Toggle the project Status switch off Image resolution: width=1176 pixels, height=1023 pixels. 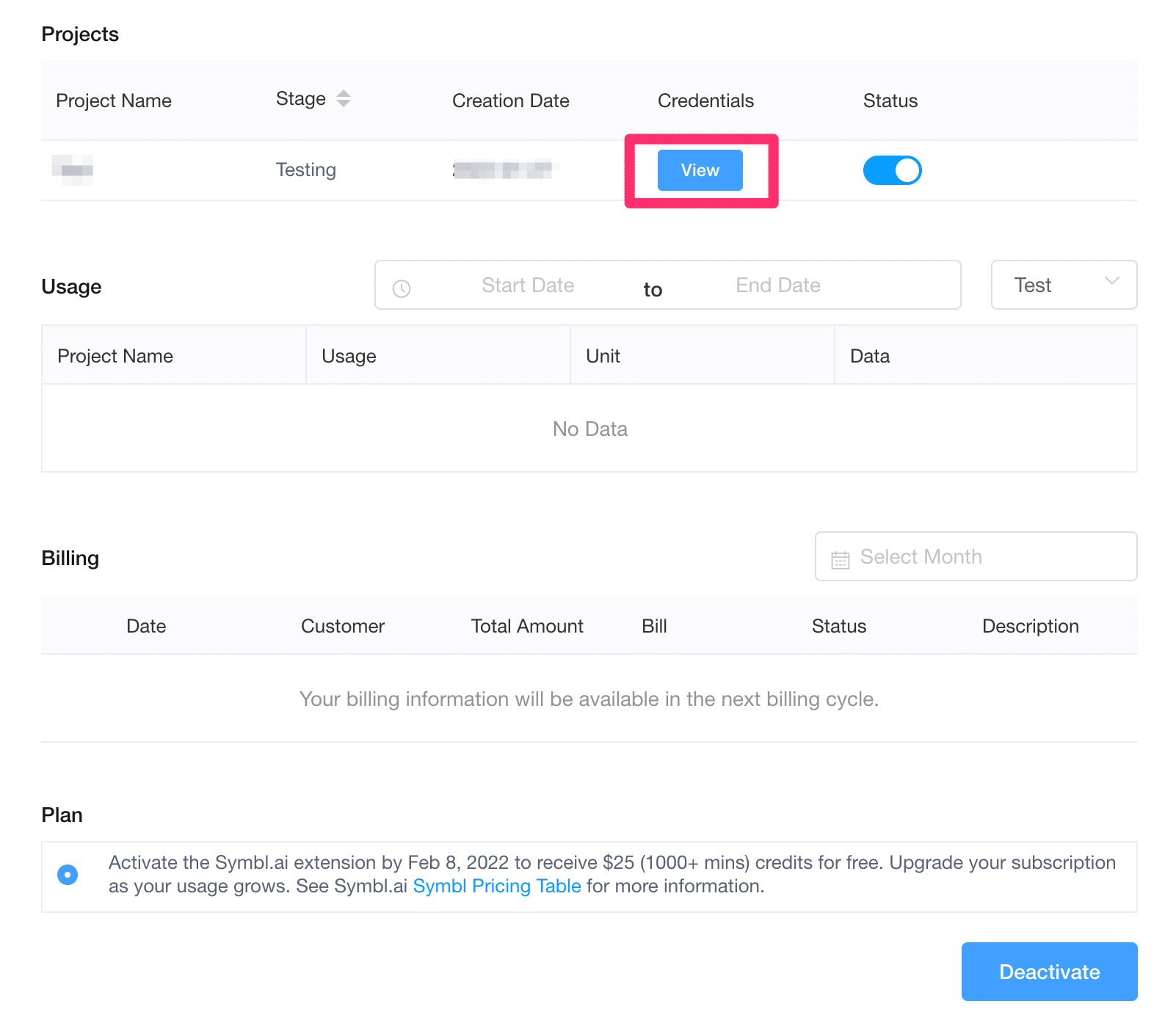pos(892,170)
